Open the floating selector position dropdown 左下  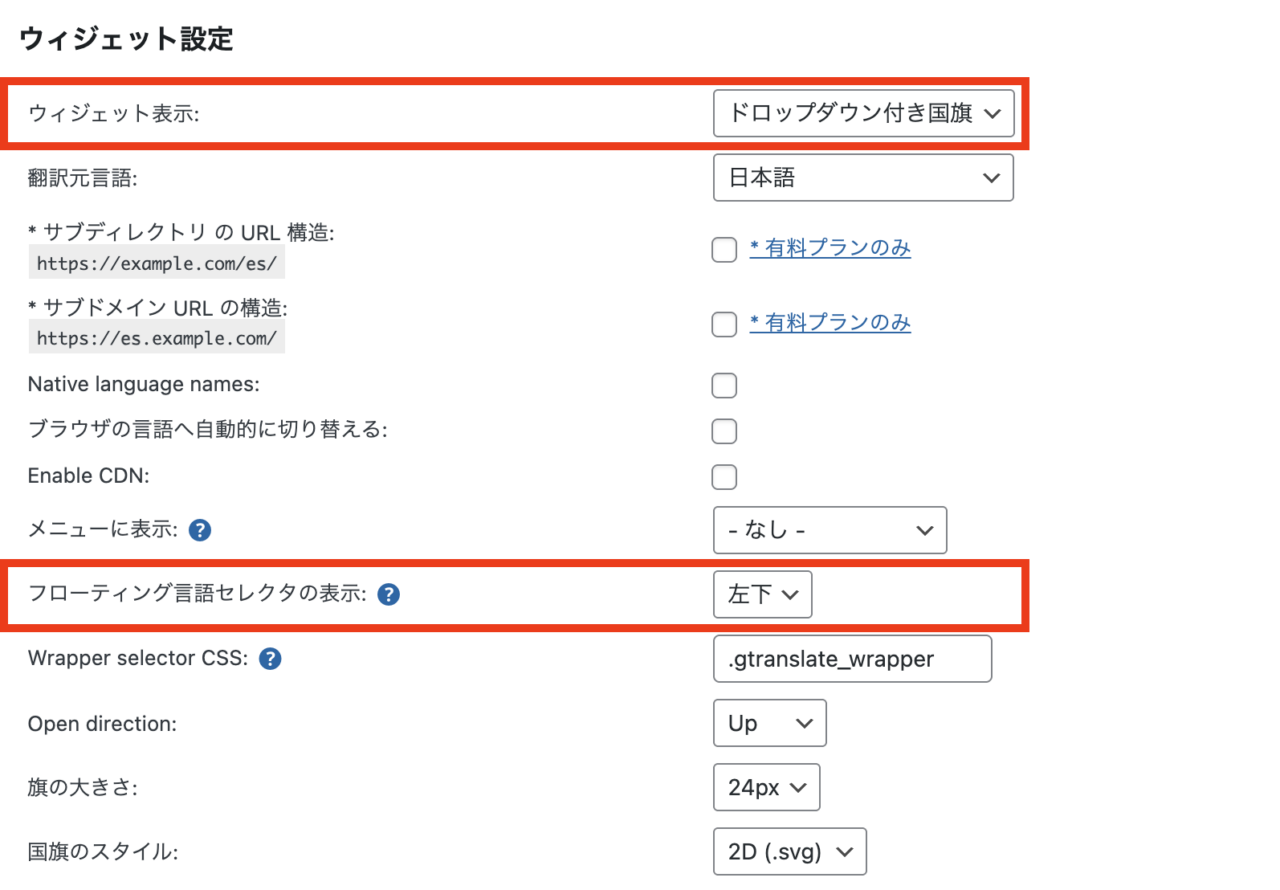(763, 595)
